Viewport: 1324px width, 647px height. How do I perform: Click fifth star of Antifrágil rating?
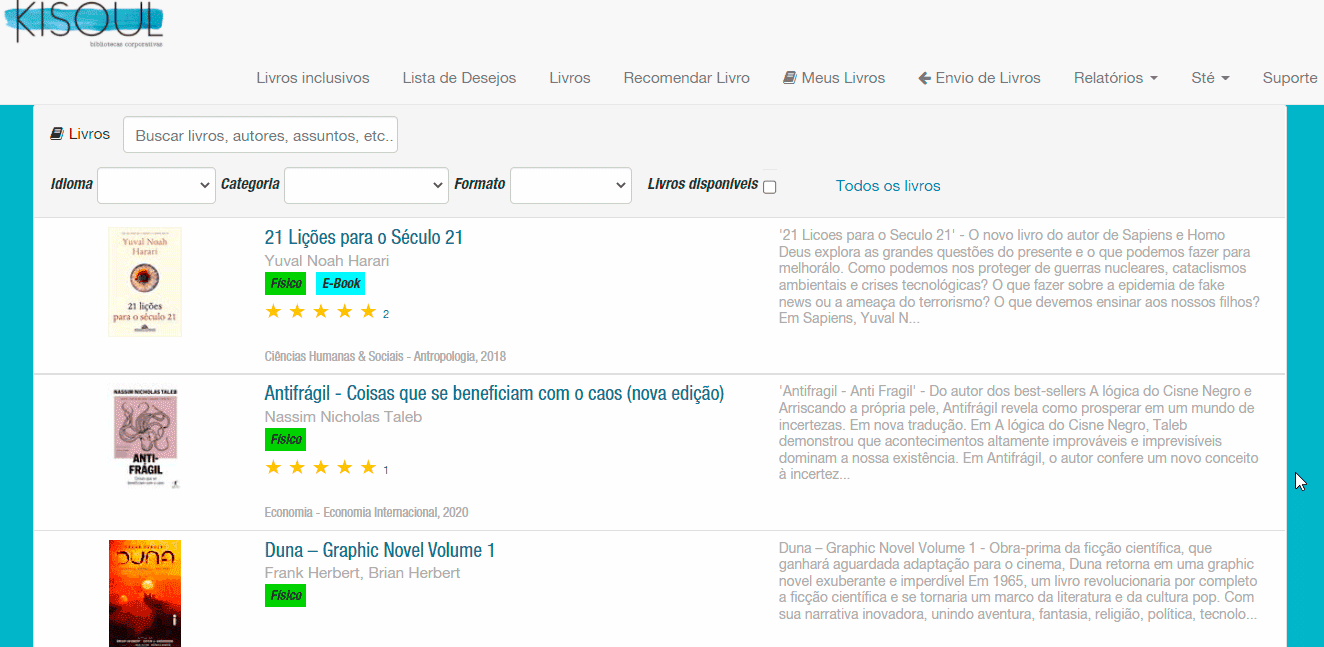point(368,468)
